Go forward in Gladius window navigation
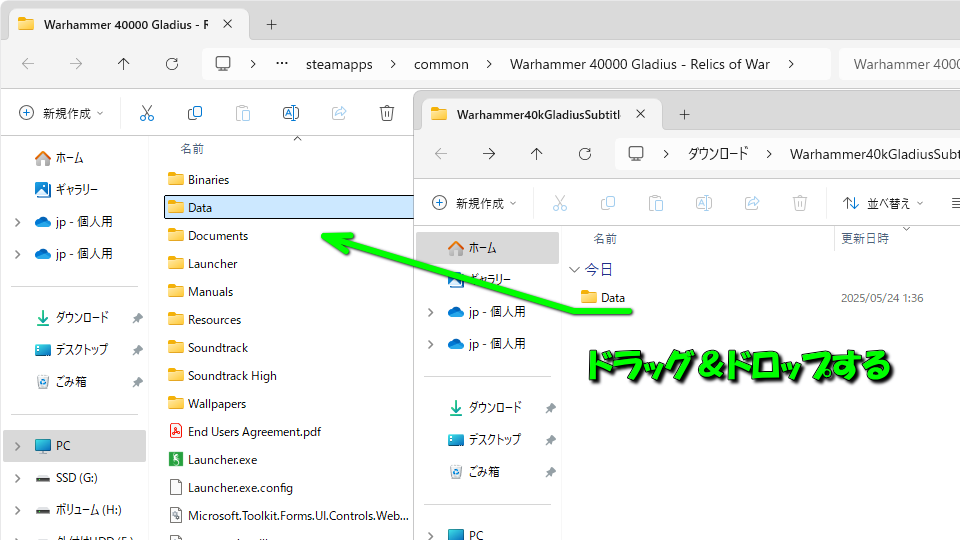The image size is (960, 540). [x=76, y=64]
